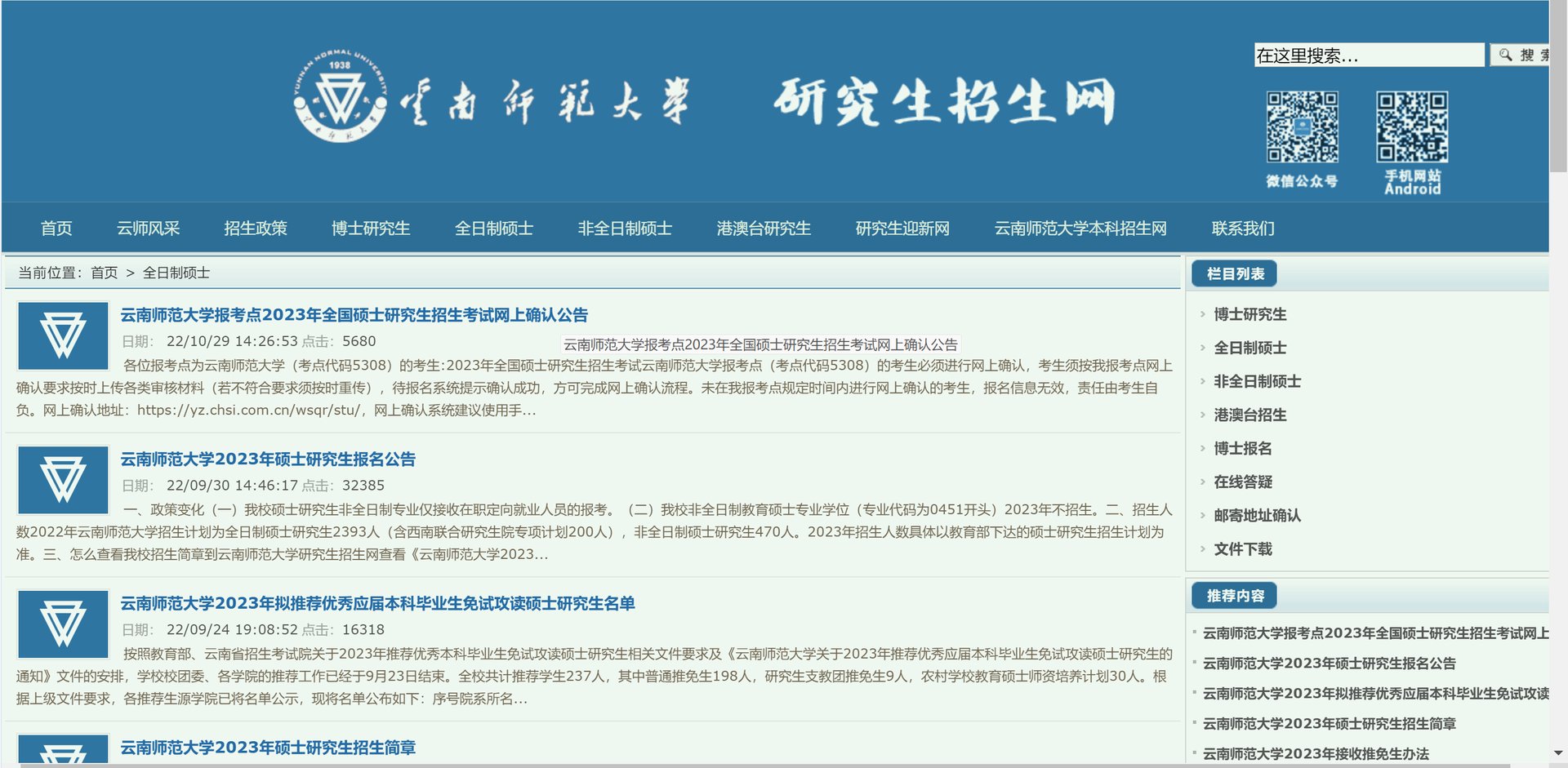Click the search magnifier icon
This screenshot has width=1568, height=768.
coord(1507,55)
